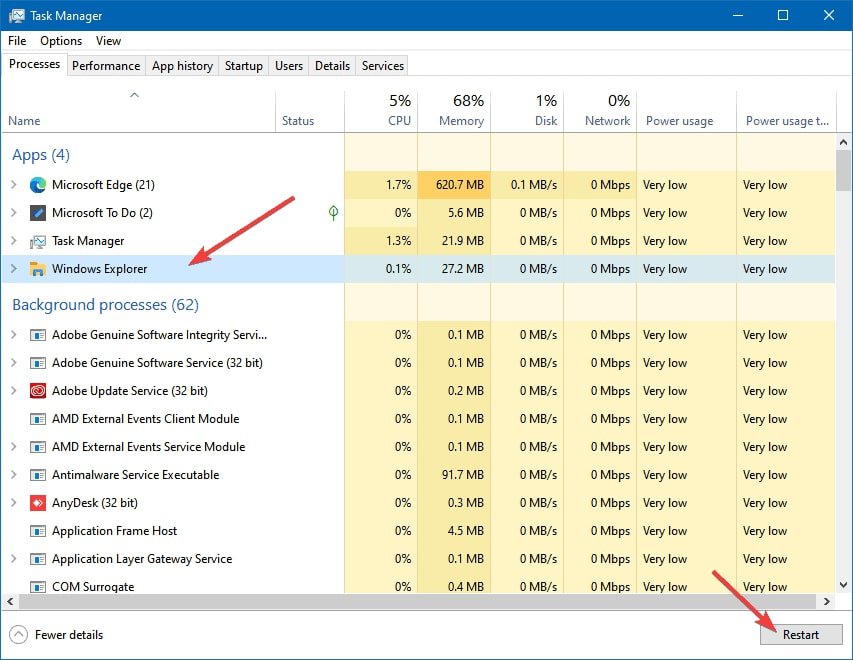Expand the Task Manager process entry
853x660 pixels.
[x=14, y=241]
